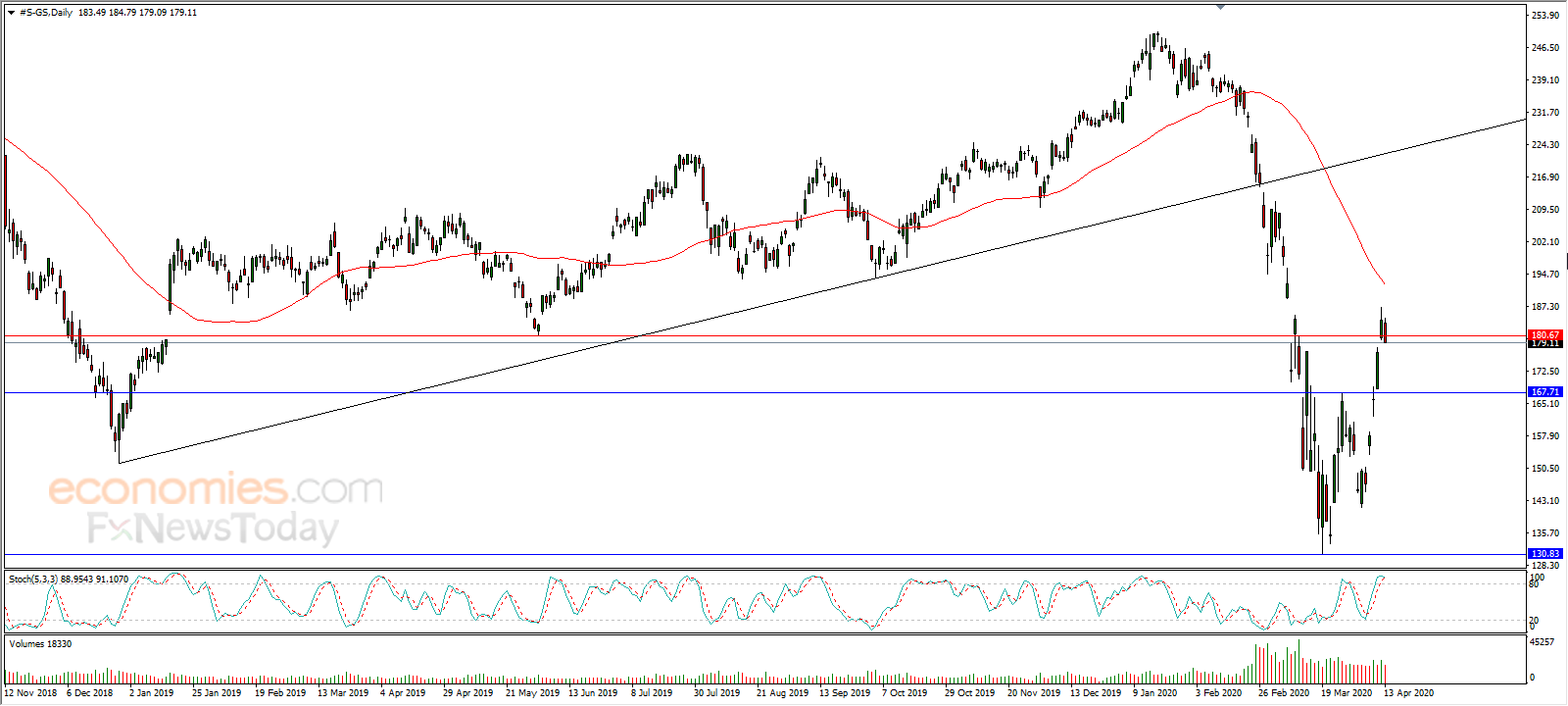Select the red horizontal line at 180.67

point(764,335)
